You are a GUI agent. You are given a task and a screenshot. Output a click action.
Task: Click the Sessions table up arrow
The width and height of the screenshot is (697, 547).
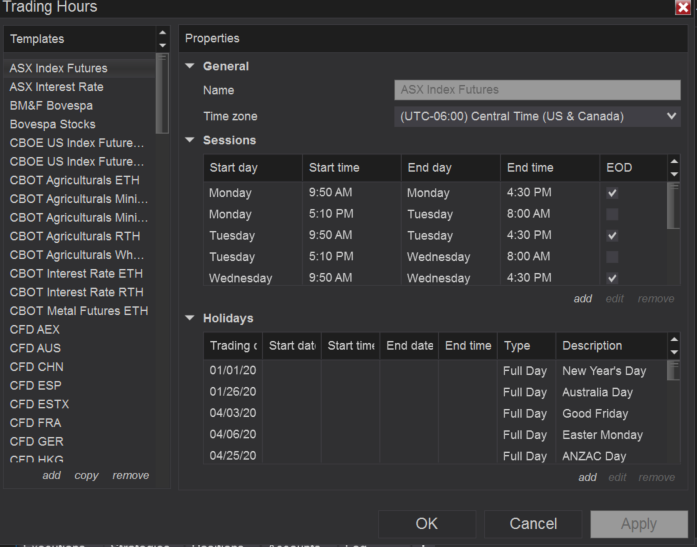click(674, 161)
